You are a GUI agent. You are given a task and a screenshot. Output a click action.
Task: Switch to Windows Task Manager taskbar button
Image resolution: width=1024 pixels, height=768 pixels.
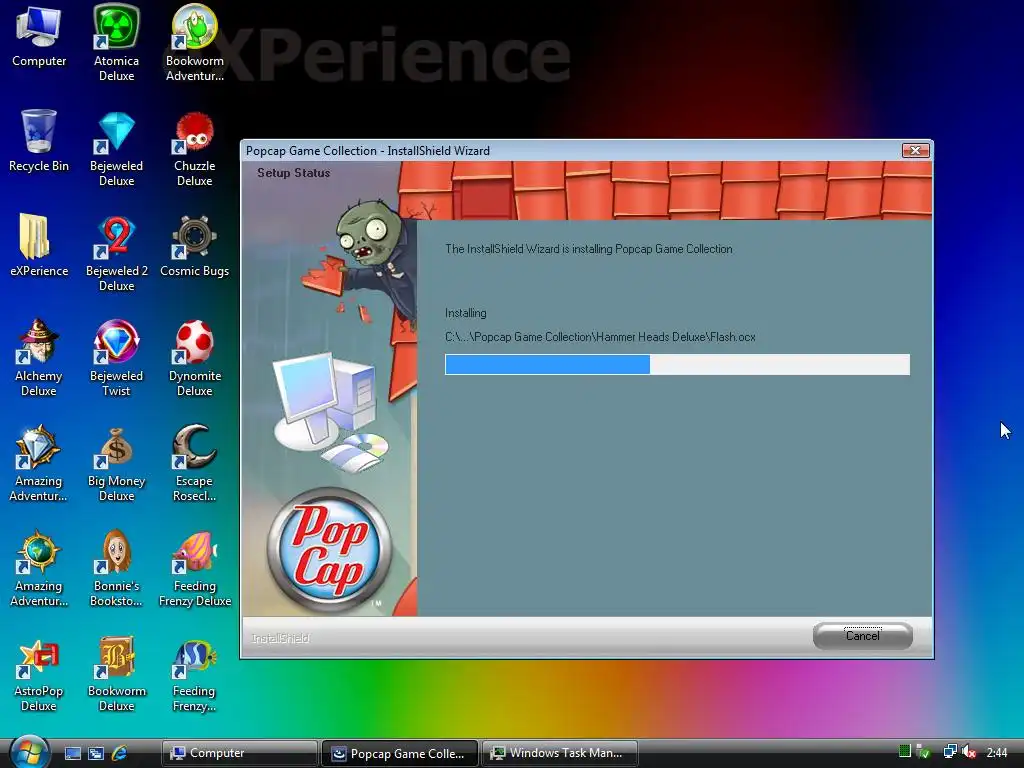pyautogui.click(x=560, y=753)
